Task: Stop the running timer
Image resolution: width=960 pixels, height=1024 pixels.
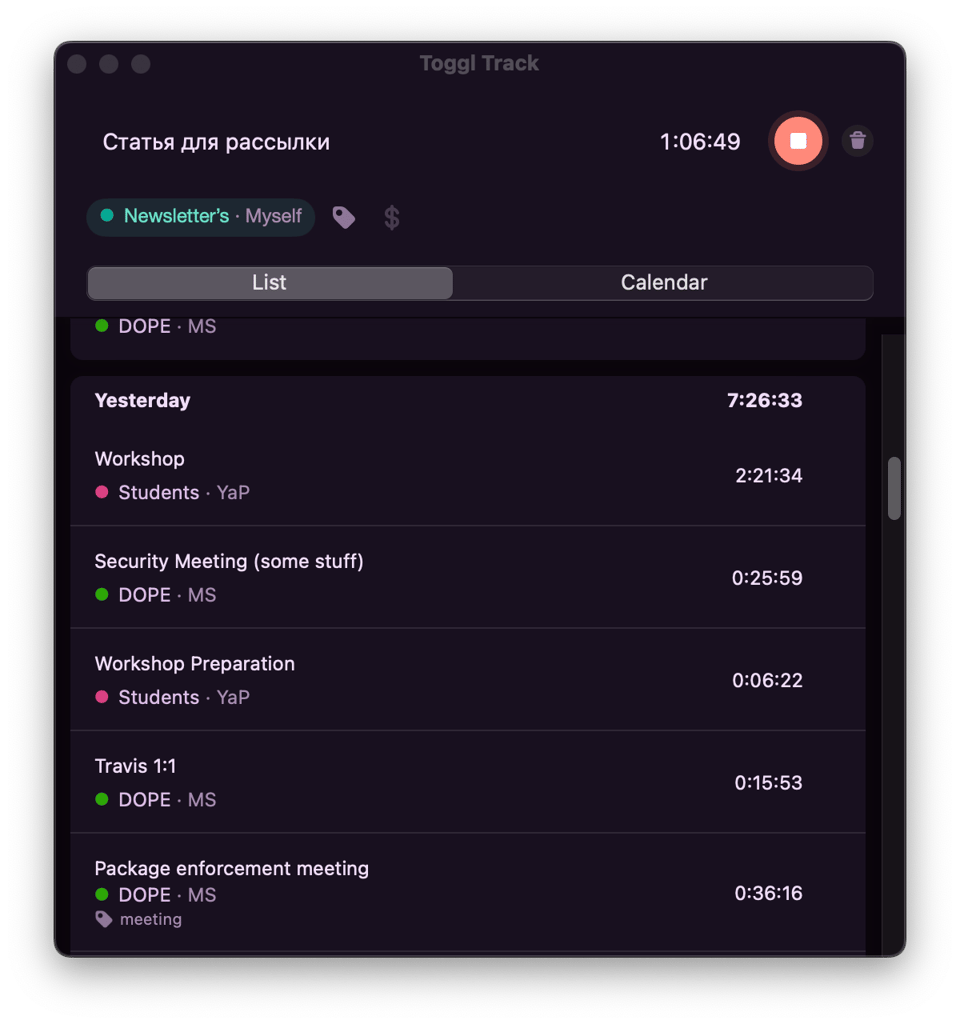Action: point(798,141)
